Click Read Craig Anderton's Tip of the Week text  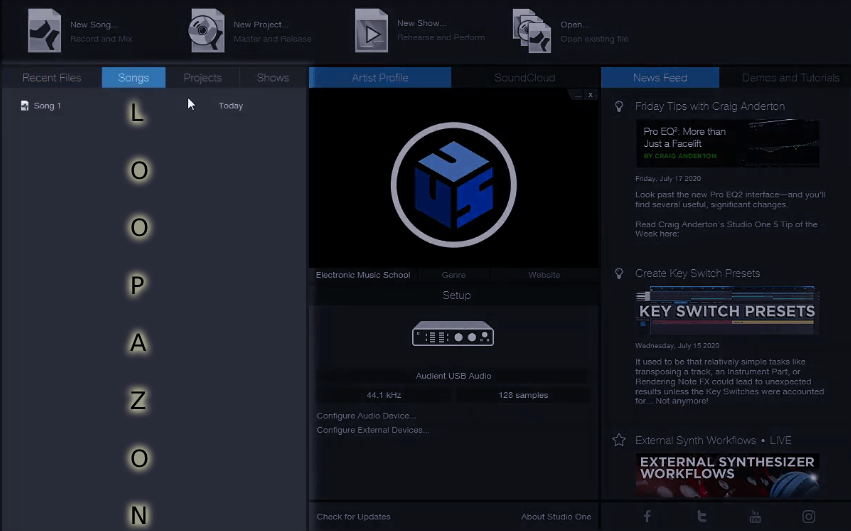(x=726, y=229)
